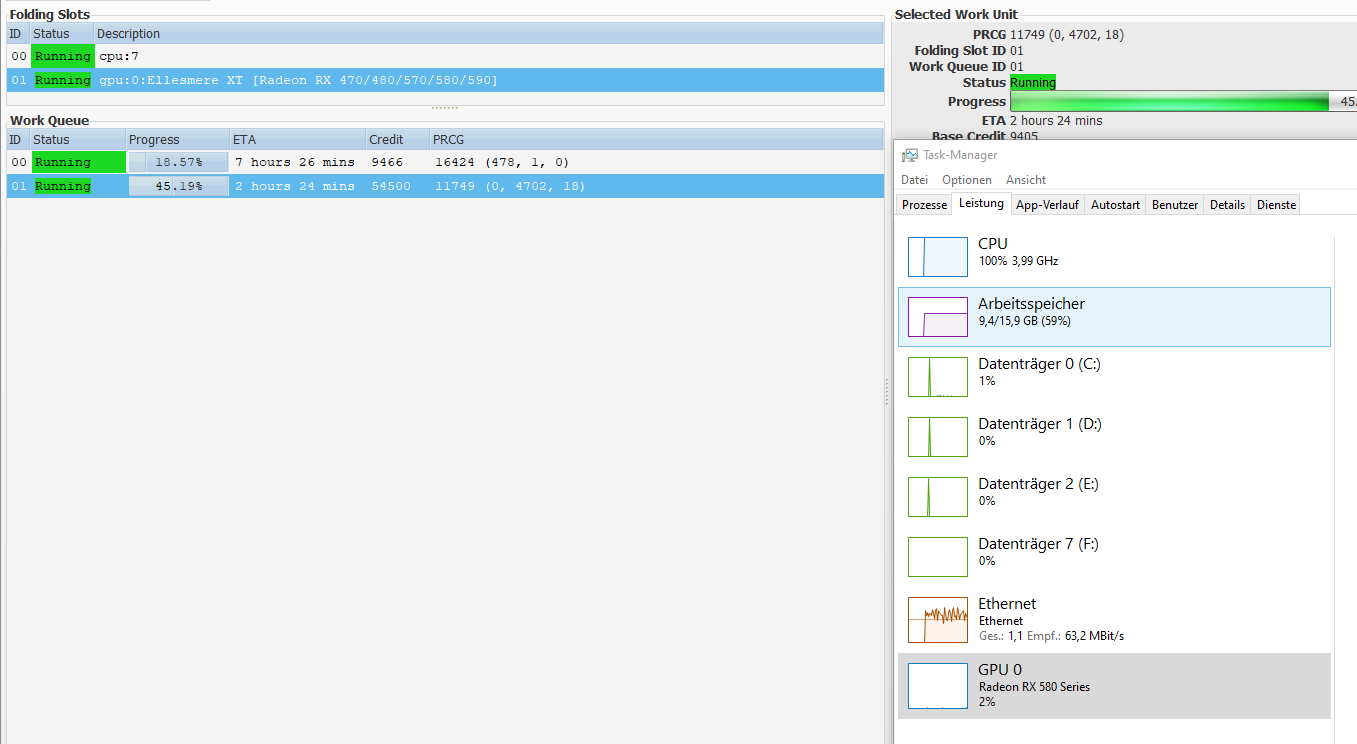Switch to the Prozesse tab
Image resolution: width=1357 pixels, height=744 pixels.
(x=924, y=205)
